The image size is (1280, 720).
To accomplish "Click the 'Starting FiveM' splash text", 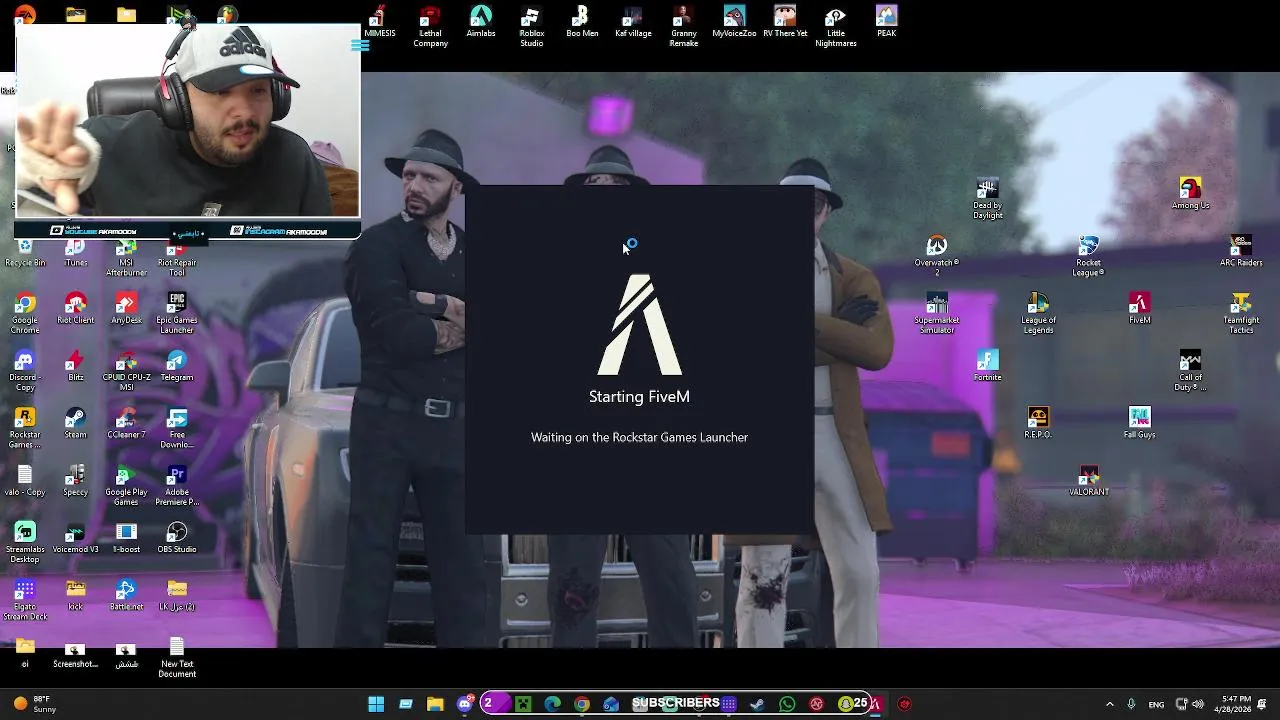I will click(x=639, y=397).
